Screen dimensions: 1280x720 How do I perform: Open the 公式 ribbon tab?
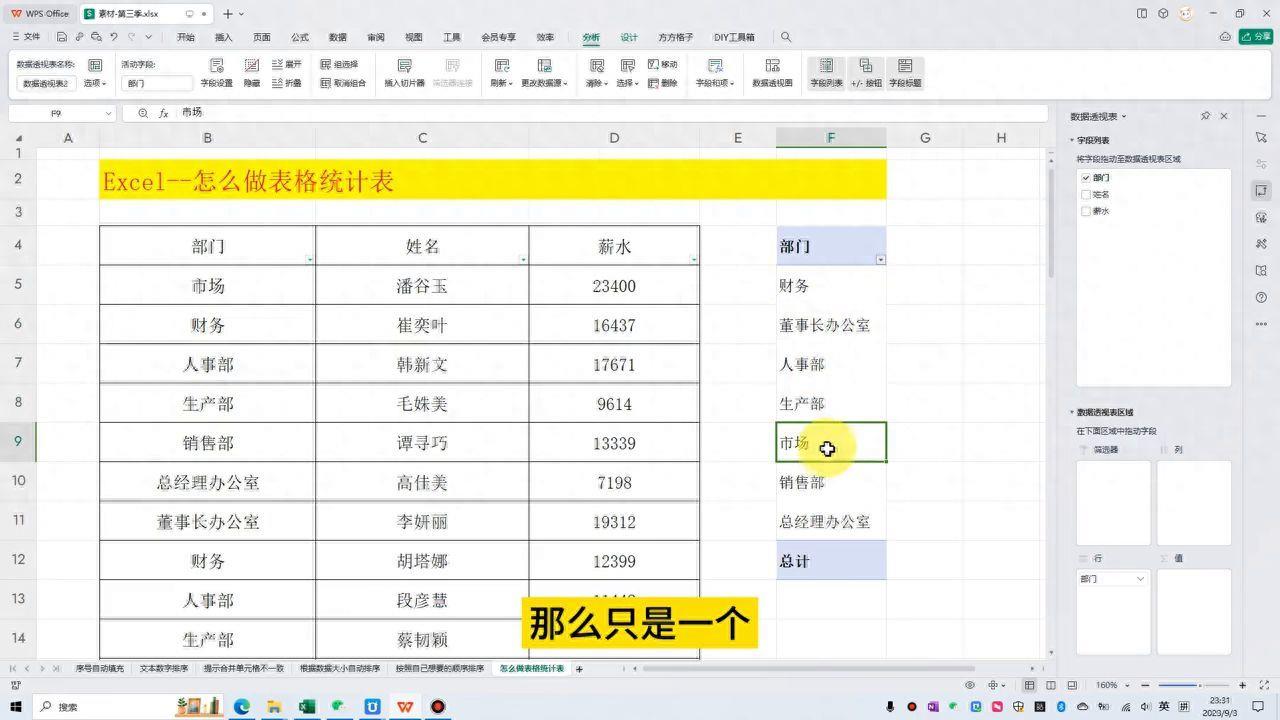300,37
